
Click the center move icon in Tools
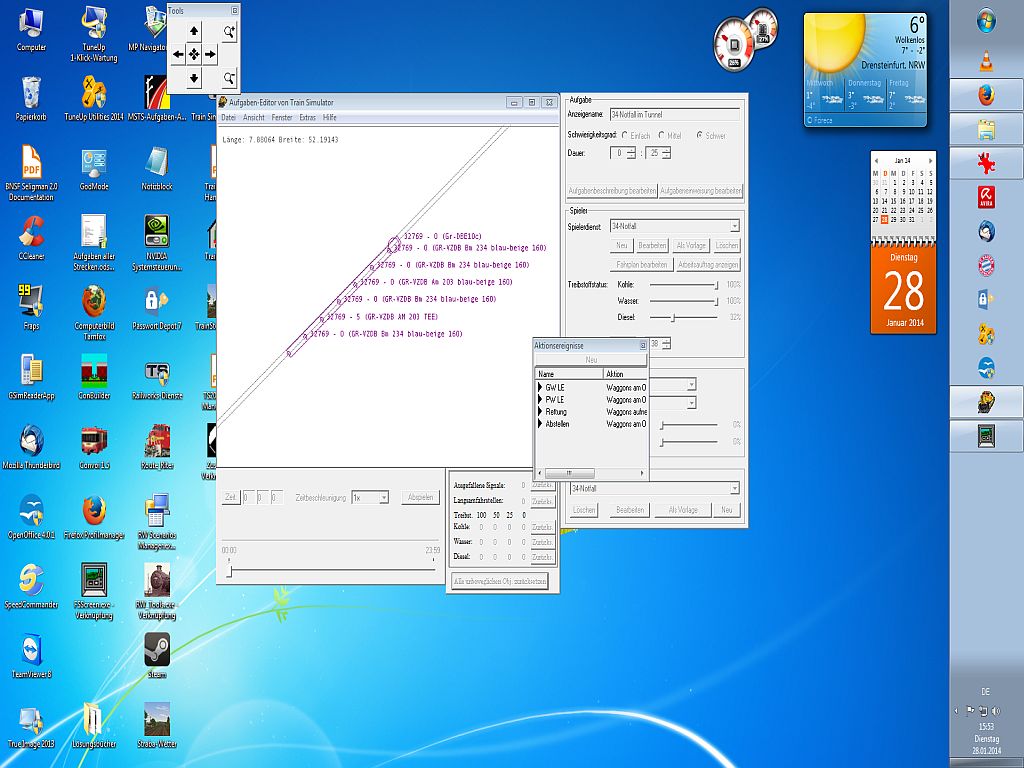(x=194, y=54)
